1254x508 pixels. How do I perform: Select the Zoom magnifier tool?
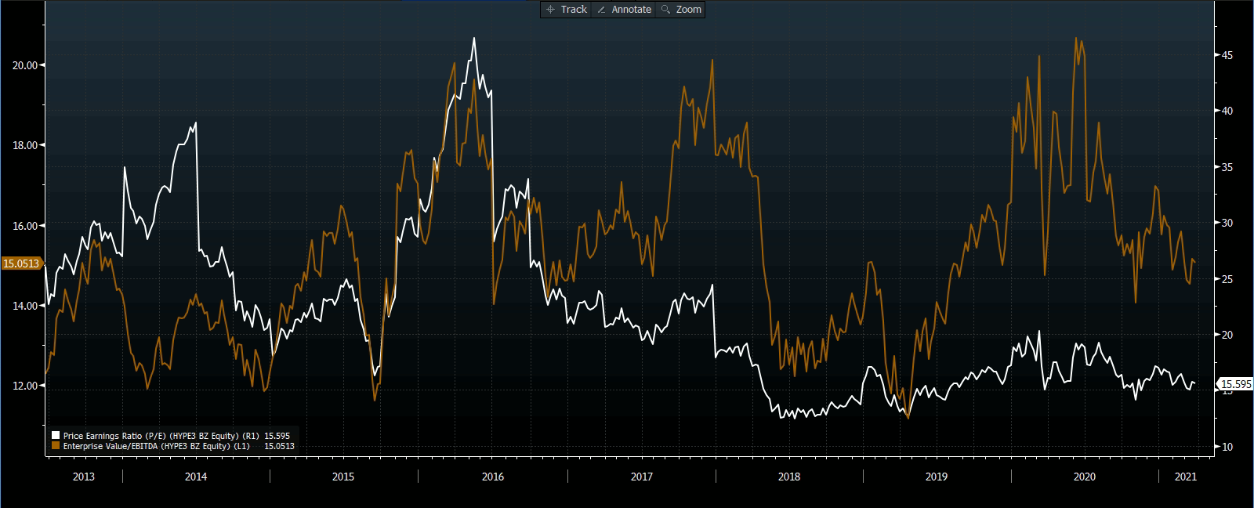pyautogui.click(x=681, y=9)
